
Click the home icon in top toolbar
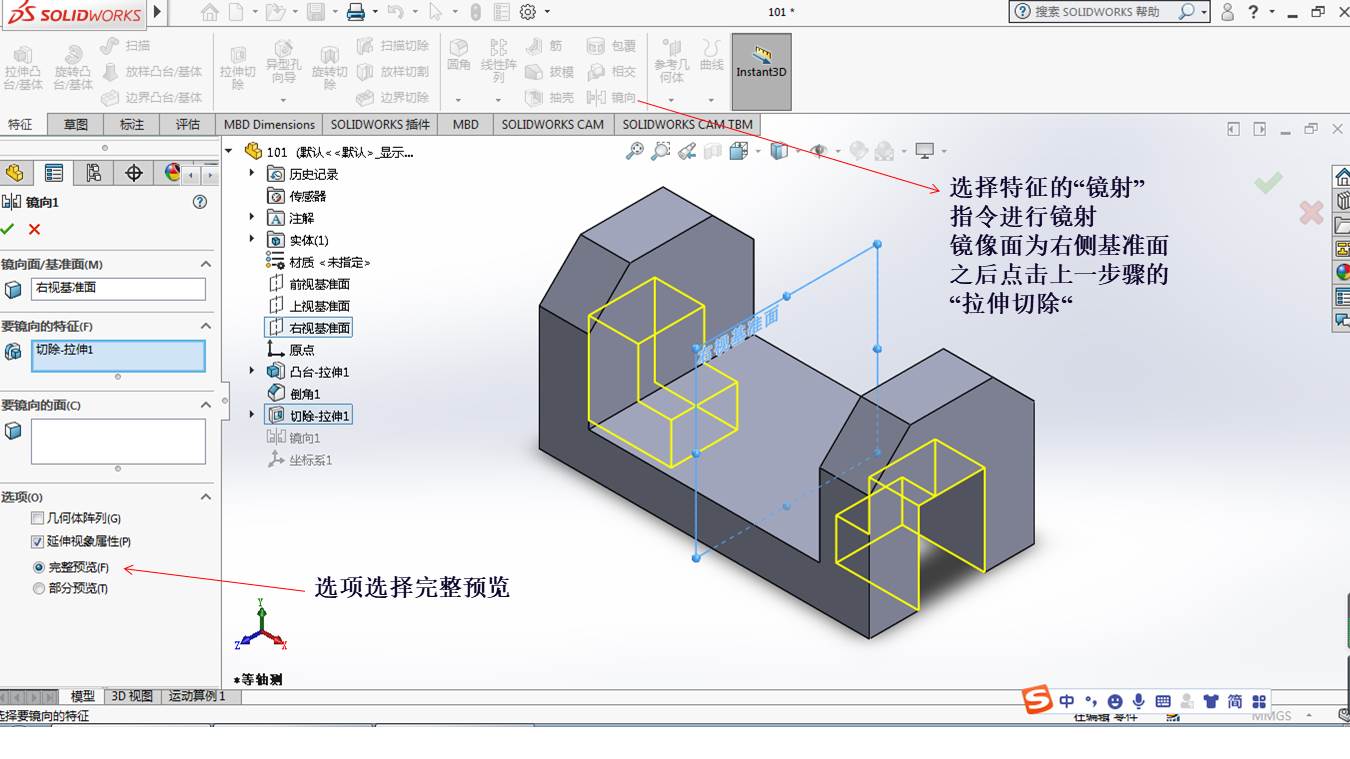(x=209, y=12)
